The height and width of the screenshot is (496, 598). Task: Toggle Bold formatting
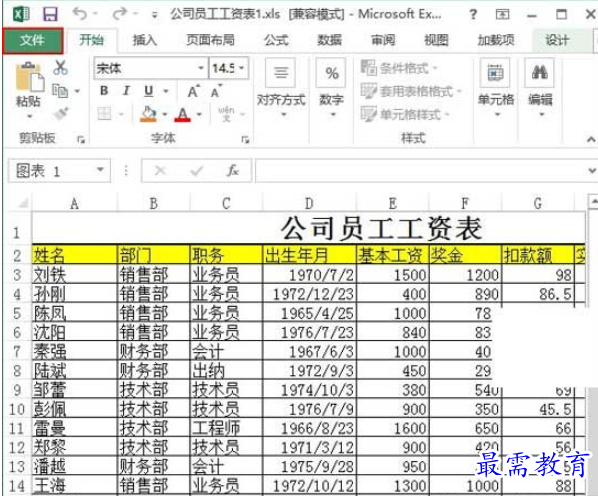coord(104,91)
